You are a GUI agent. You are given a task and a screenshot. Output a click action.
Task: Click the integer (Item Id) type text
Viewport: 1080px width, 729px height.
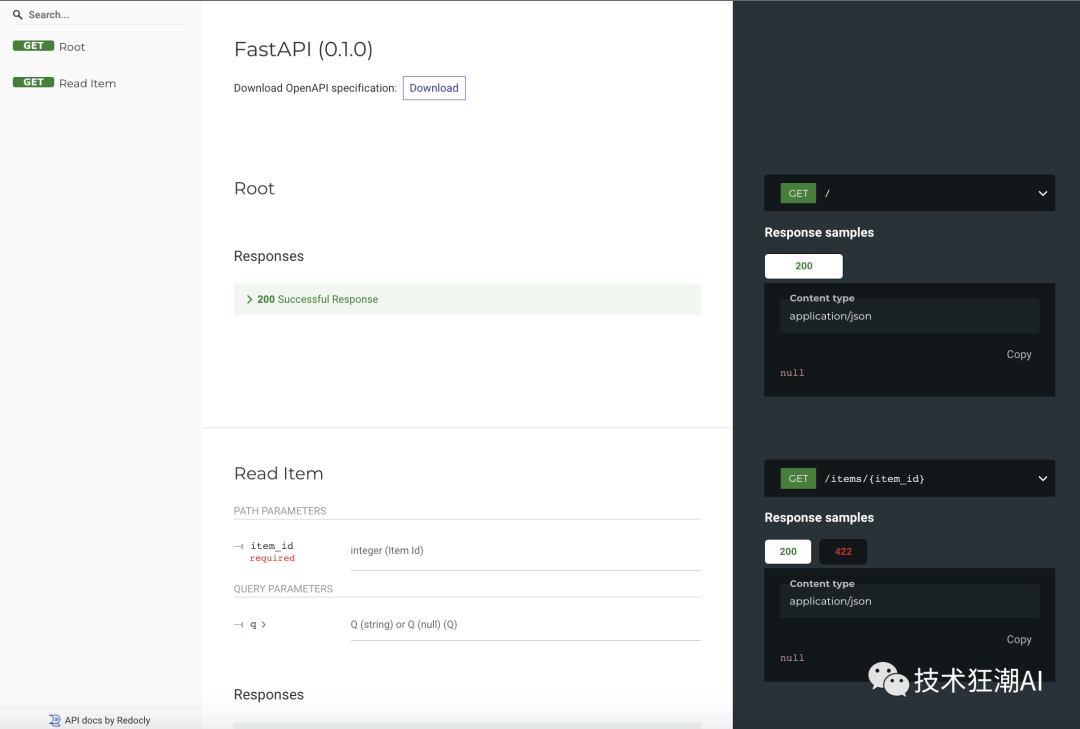(386, 551)
